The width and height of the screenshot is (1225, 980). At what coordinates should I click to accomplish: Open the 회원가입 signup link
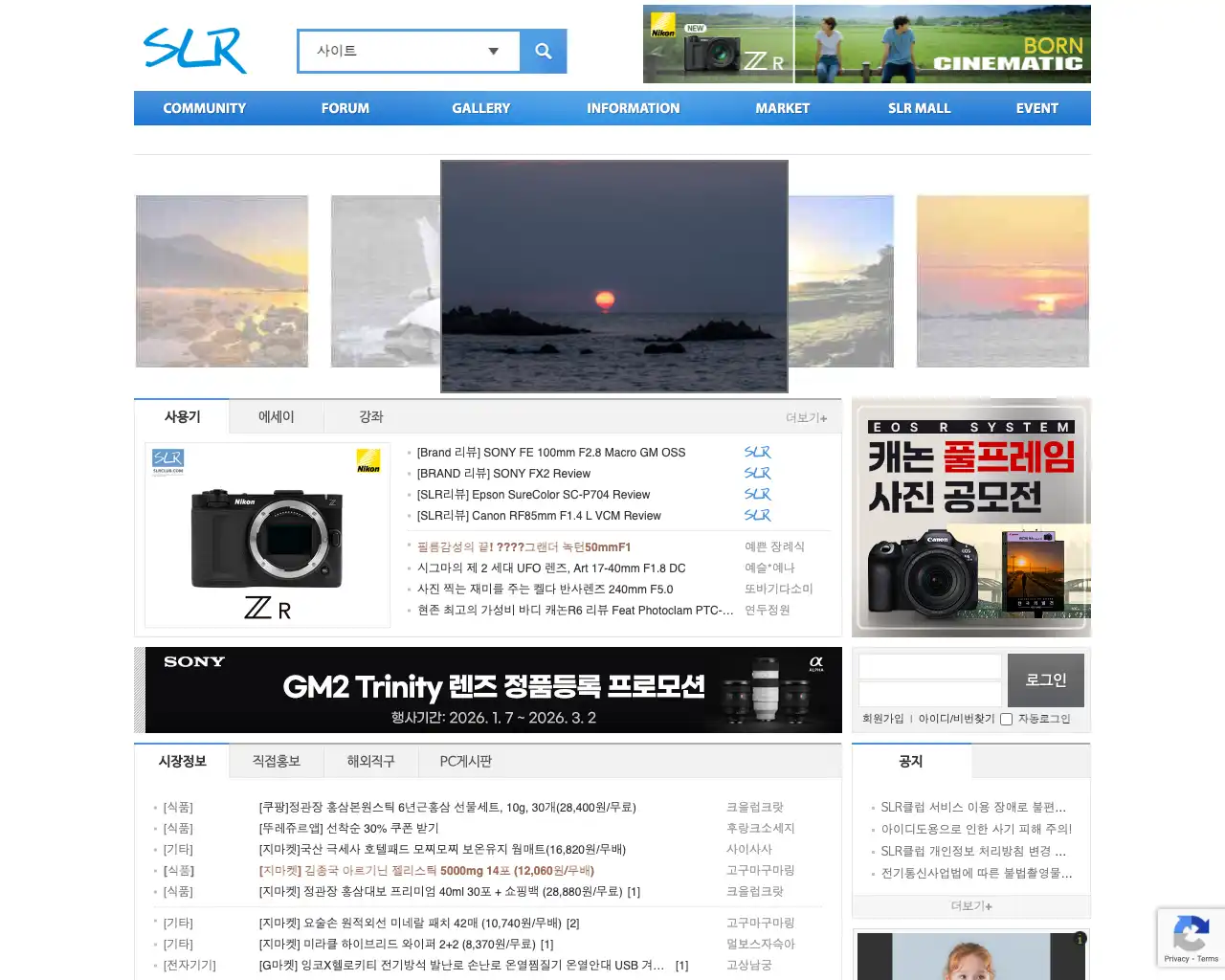pos(881,719)
